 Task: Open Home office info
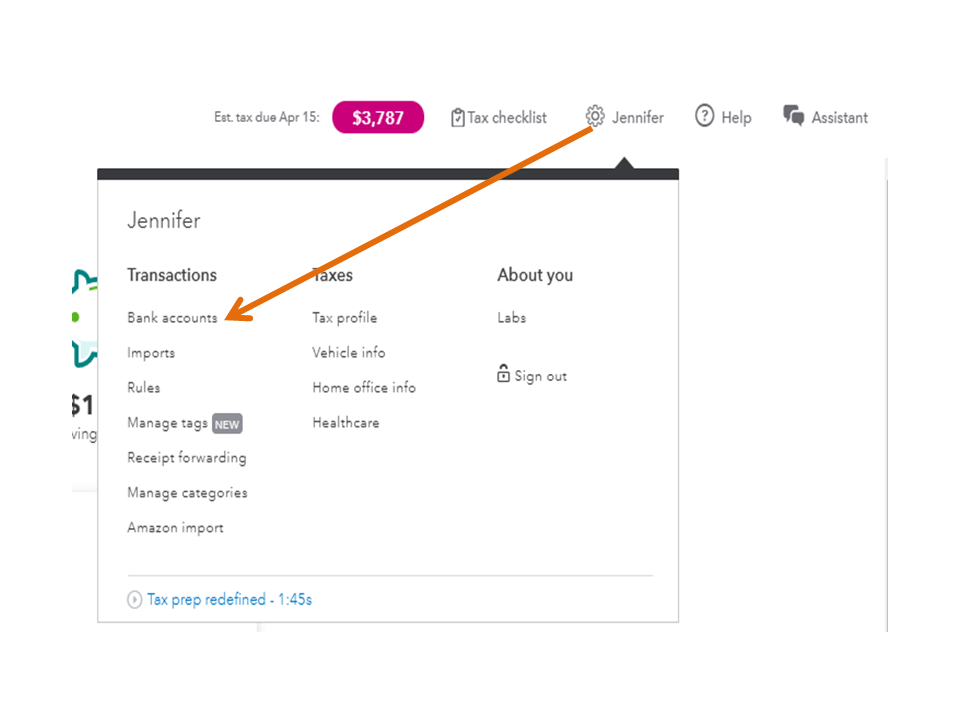point(364,388)
